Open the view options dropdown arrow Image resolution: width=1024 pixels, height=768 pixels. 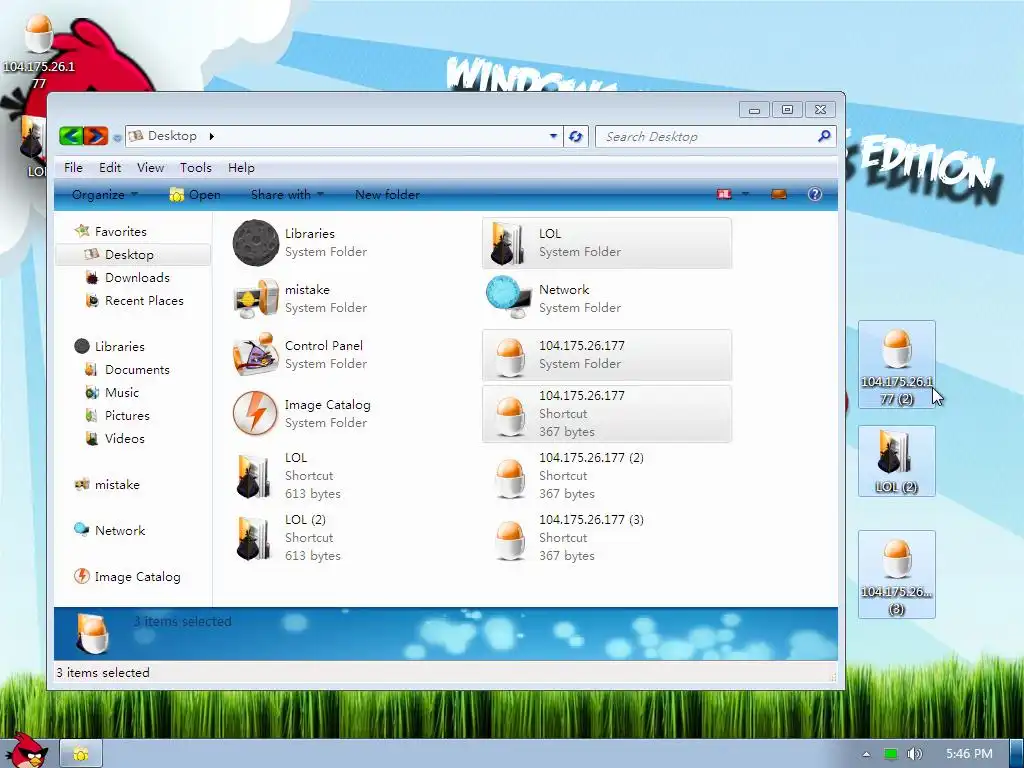coord(745,194)
